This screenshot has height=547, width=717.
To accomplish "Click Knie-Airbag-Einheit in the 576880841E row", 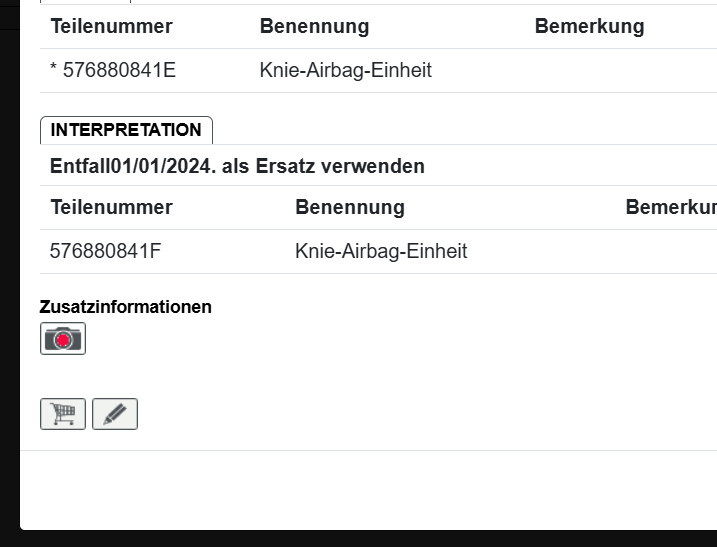I will tap(345, 71).
